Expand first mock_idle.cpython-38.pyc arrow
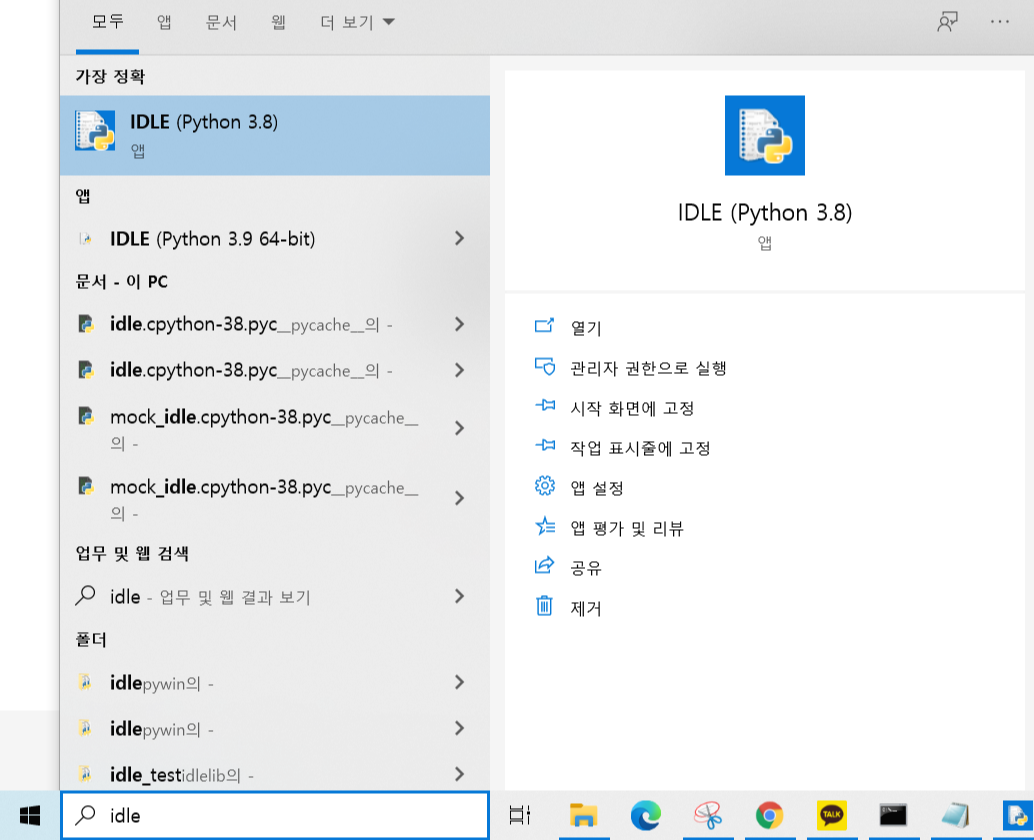 (460, 428)
